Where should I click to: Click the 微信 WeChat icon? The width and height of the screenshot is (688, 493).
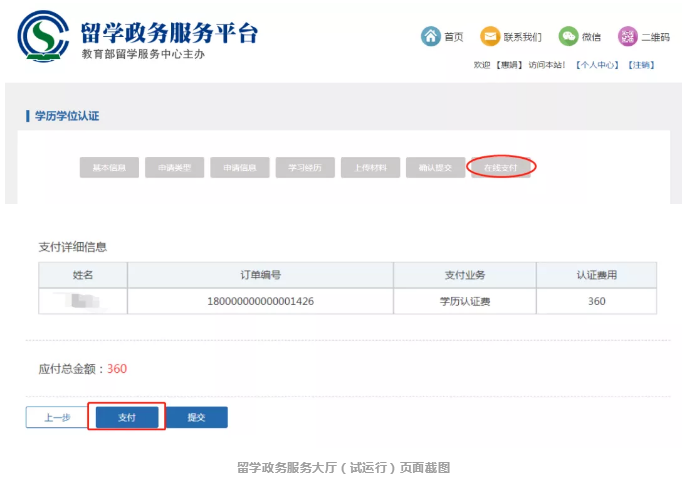pyautogui.click(x=568, y=36)
